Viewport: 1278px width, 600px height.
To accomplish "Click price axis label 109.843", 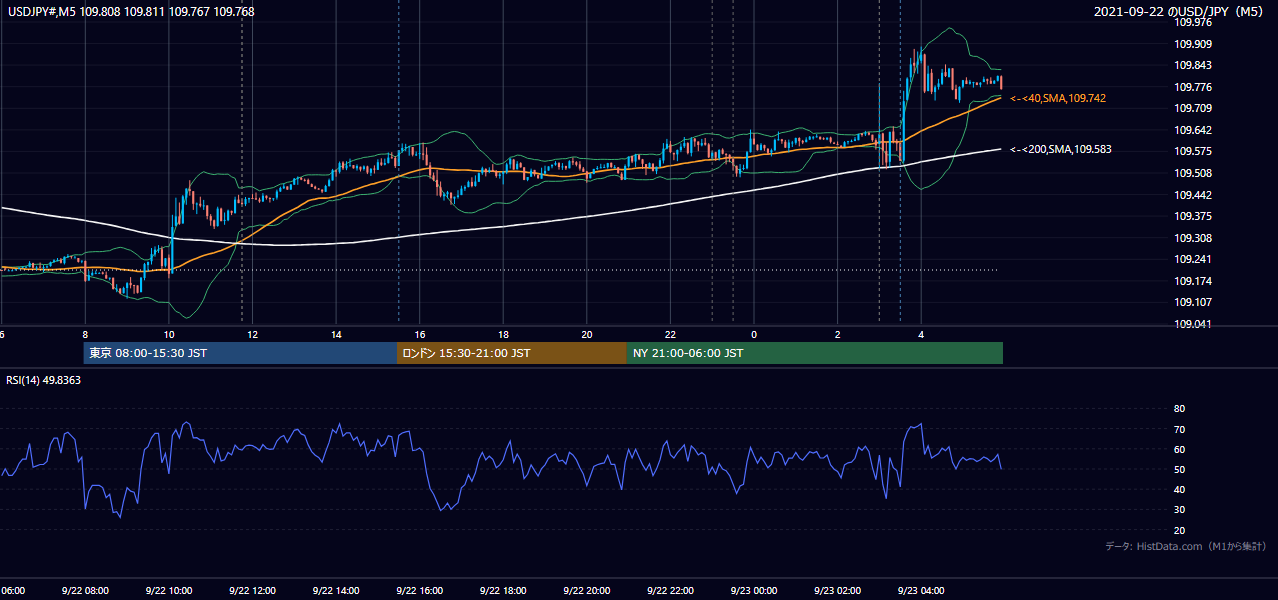I will click(x=1193, y=65).
